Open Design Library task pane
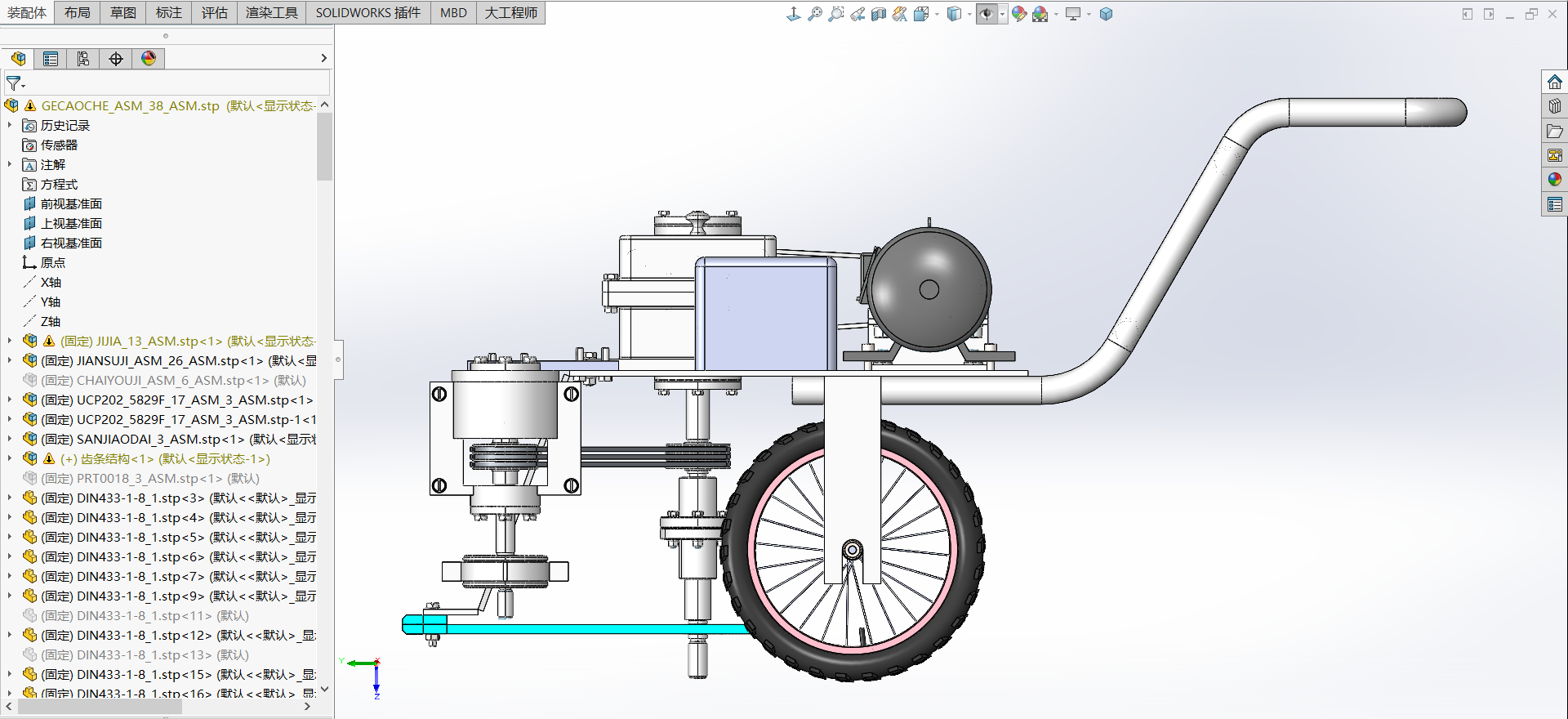The width and height of the screenshot is (1568, 719). 1554,107
